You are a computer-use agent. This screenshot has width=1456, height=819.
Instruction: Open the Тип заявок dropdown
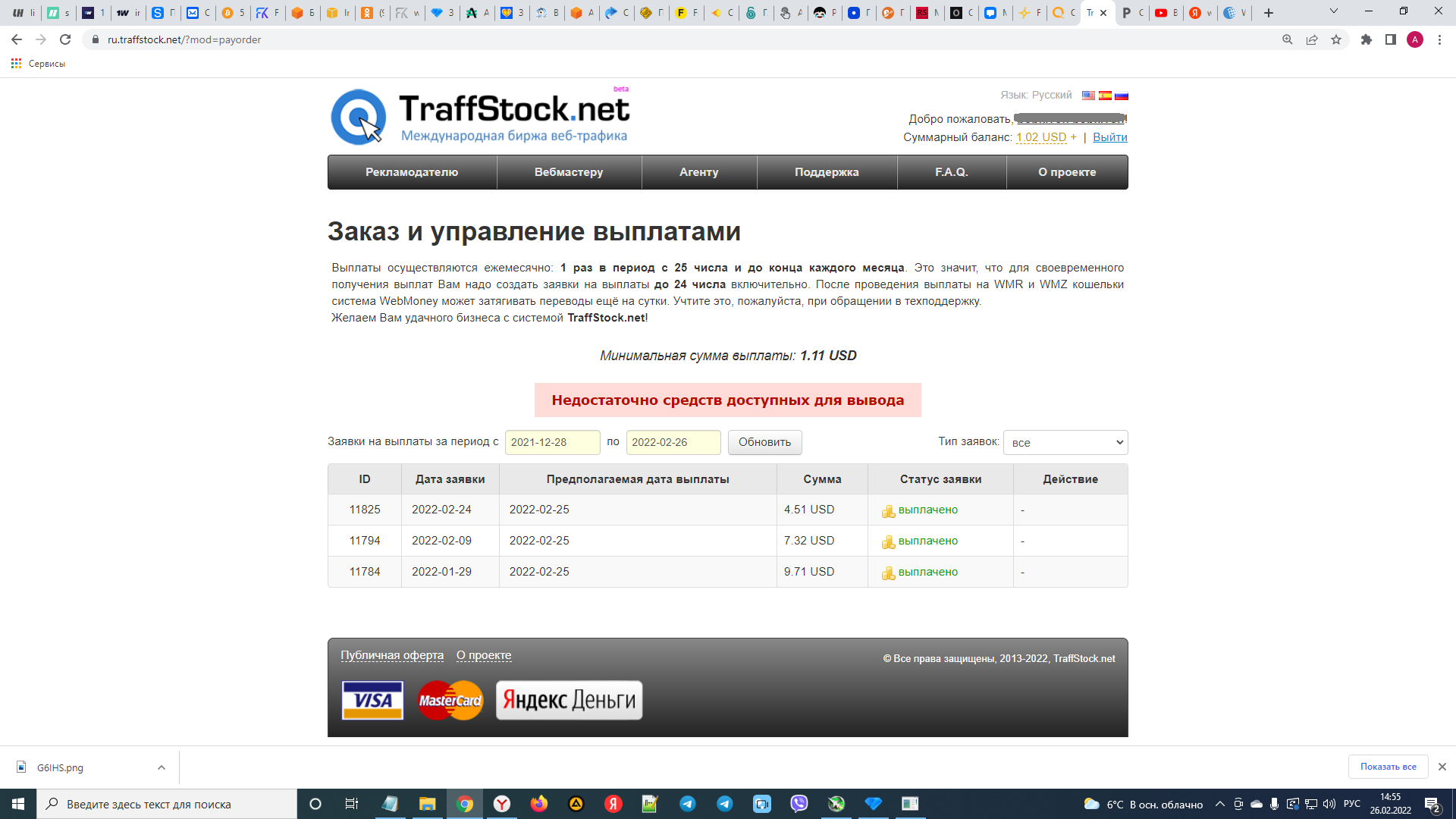1065,443
